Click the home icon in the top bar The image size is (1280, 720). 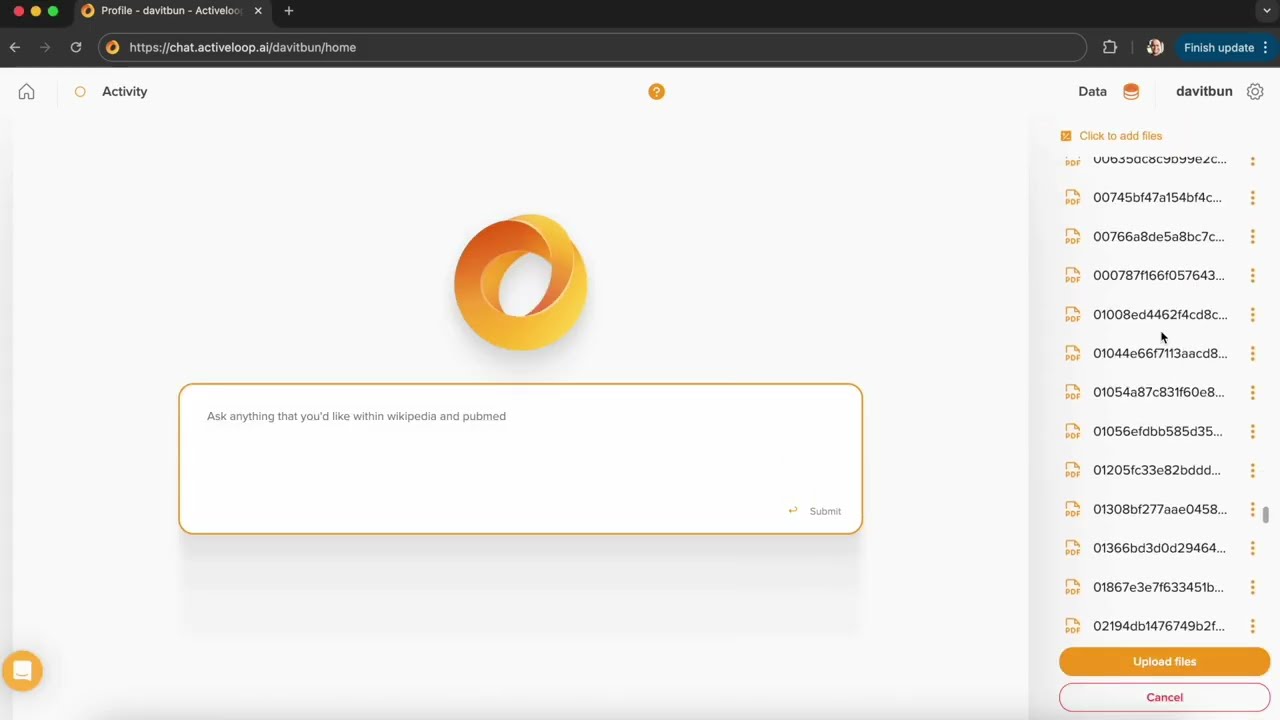tap(26, 91)
